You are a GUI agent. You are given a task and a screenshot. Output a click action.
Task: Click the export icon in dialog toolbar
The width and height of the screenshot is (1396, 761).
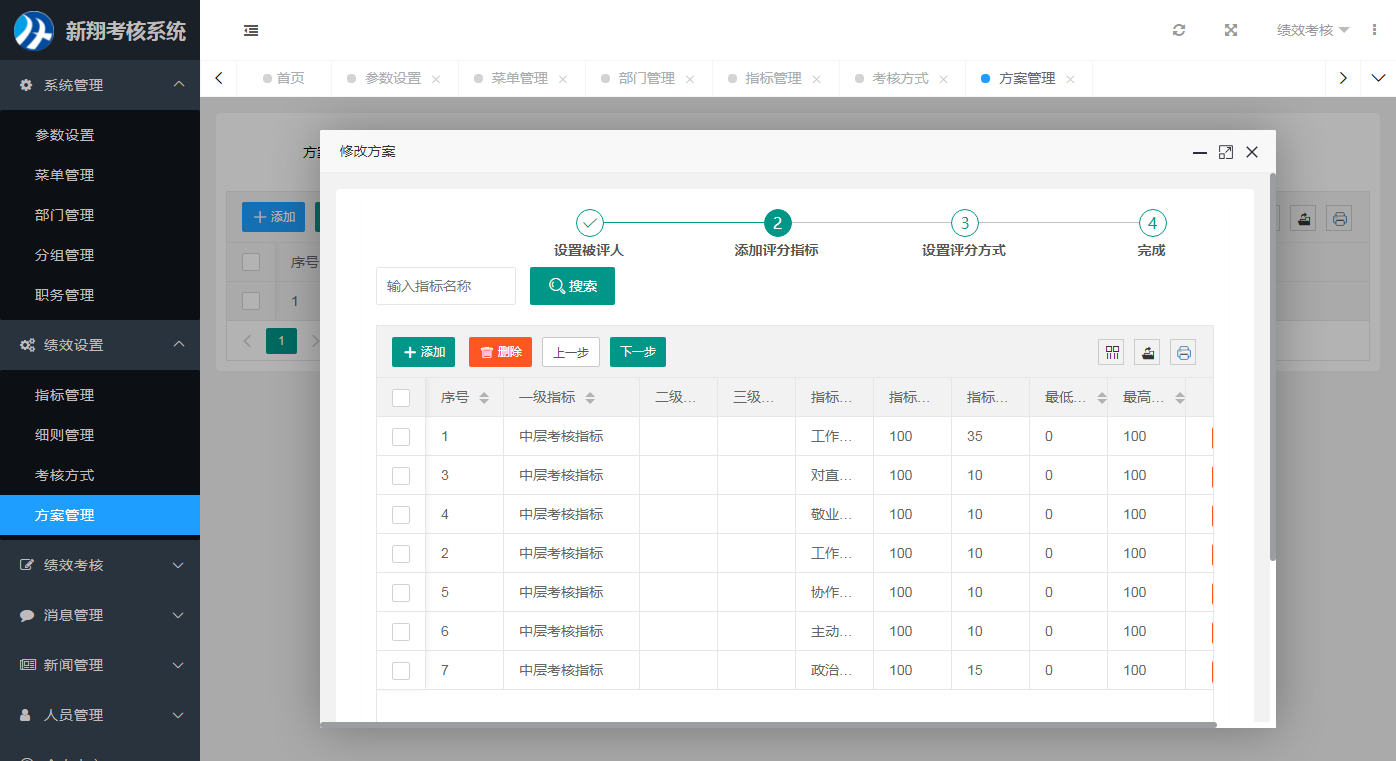coord(1147,352)
